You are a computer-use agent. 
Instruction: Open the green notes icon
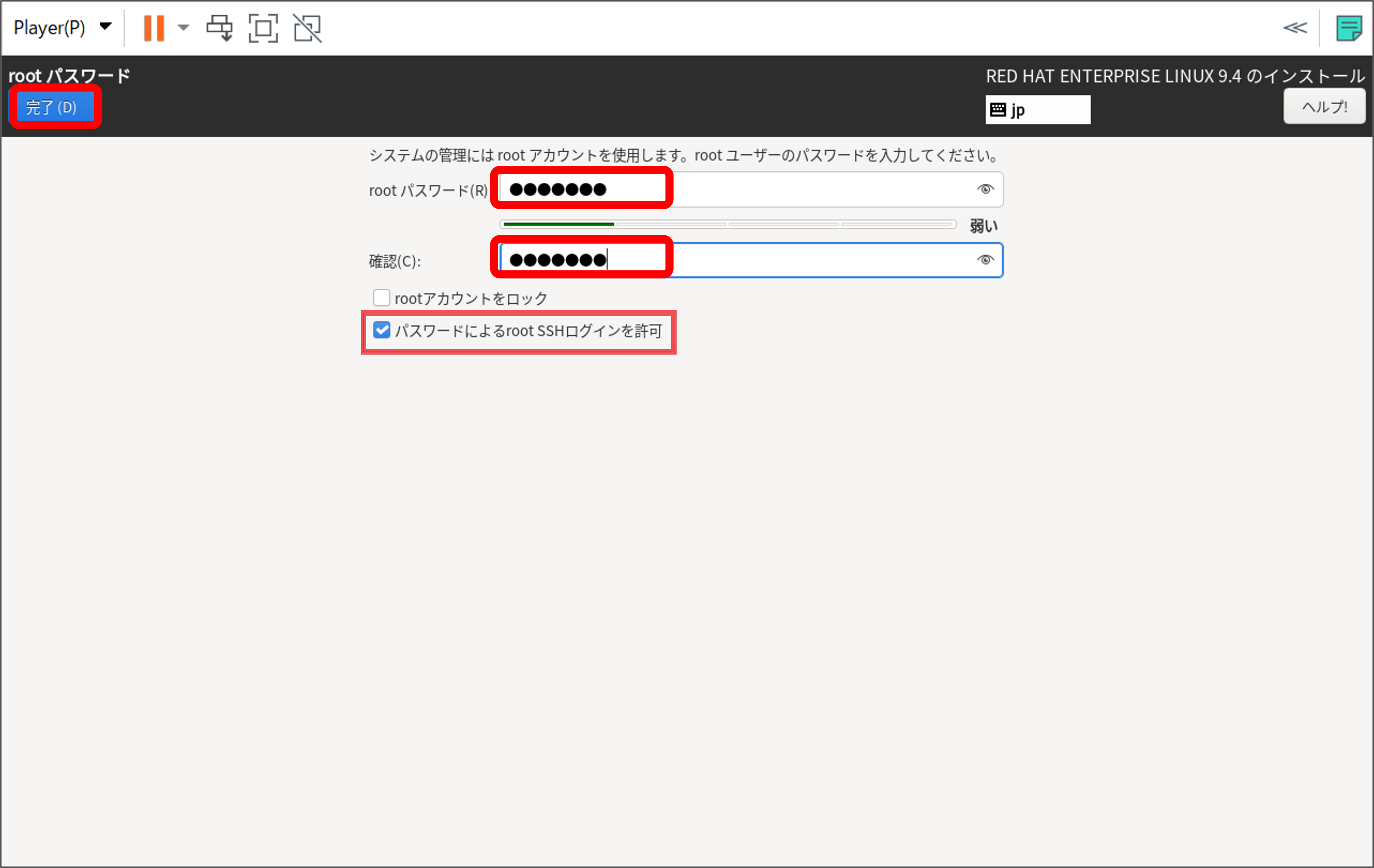(x=1349, y=28)
